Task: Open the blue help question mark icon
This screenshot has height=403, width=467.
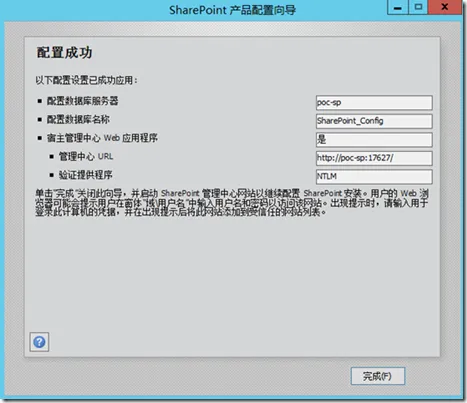Action: (x=39, y=342)
